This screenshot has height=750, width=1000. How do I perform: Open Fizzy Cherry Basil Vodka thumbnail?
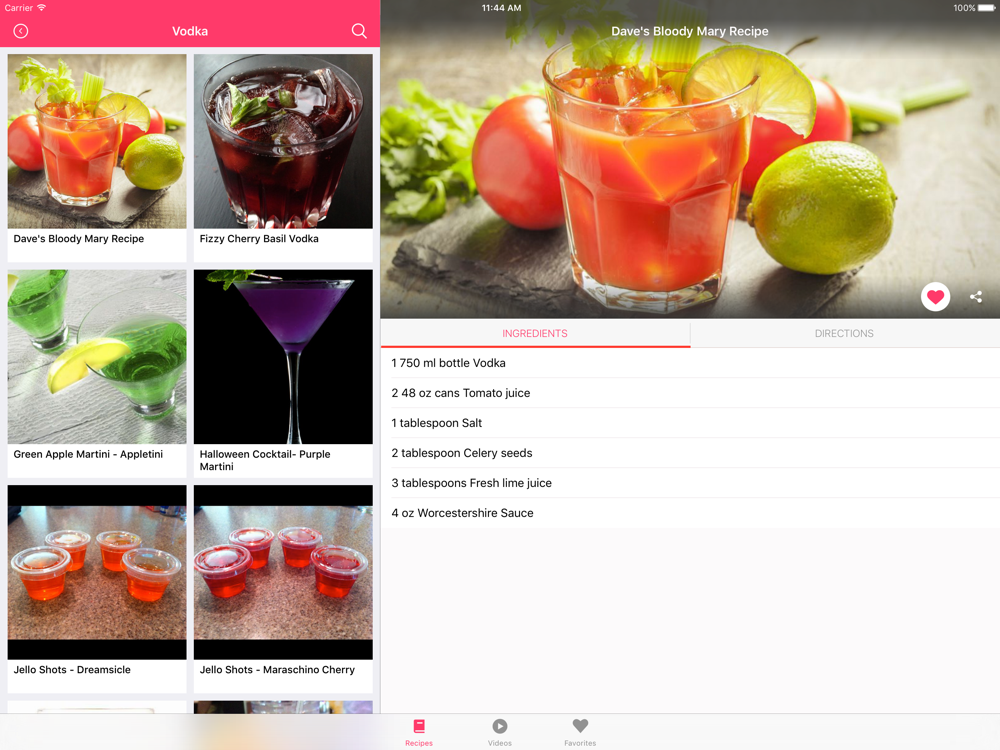coord(283,141)
